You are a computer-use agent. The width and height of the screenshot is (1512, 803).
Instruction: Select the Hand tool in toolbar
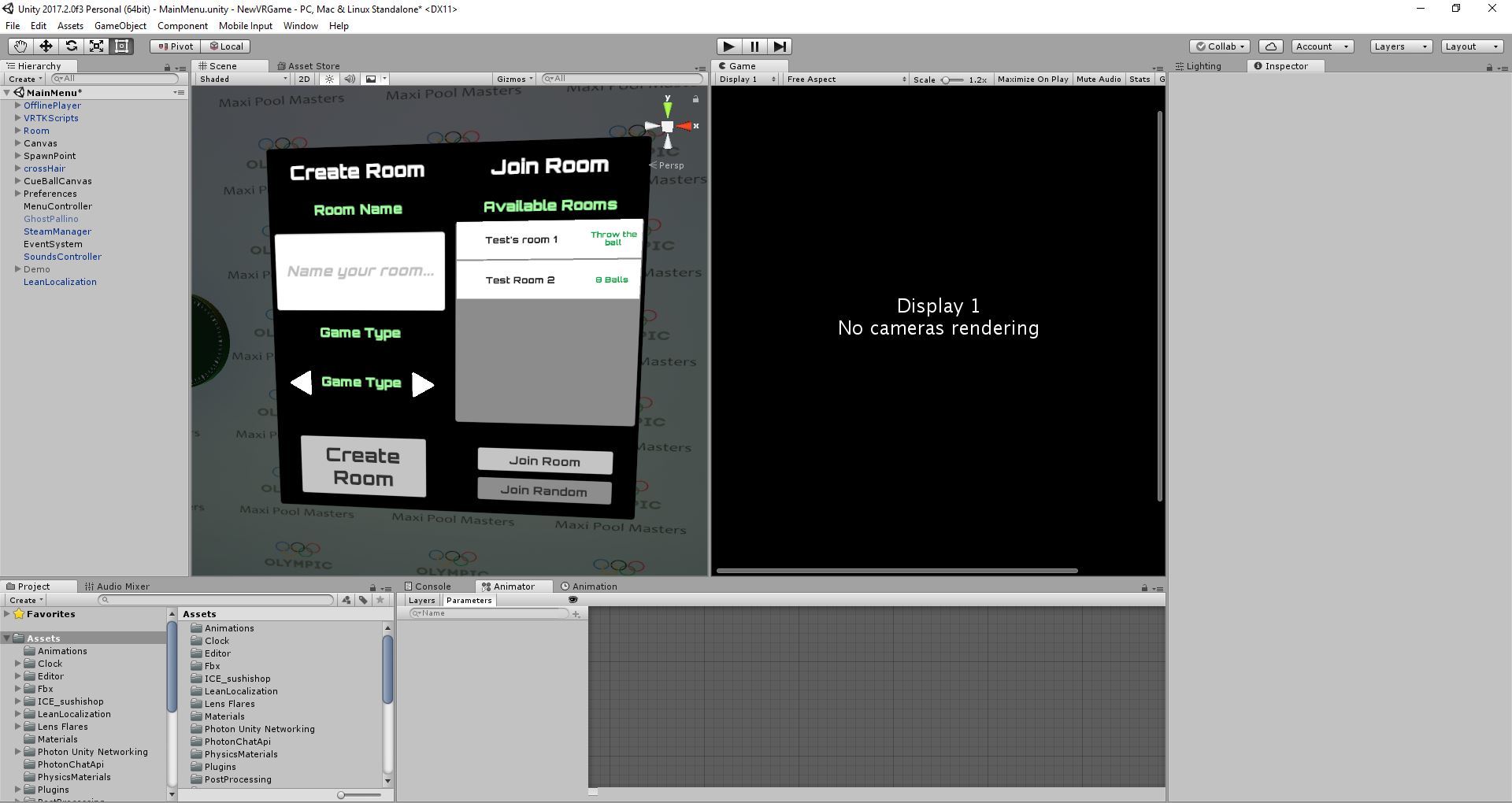(20, 46)
